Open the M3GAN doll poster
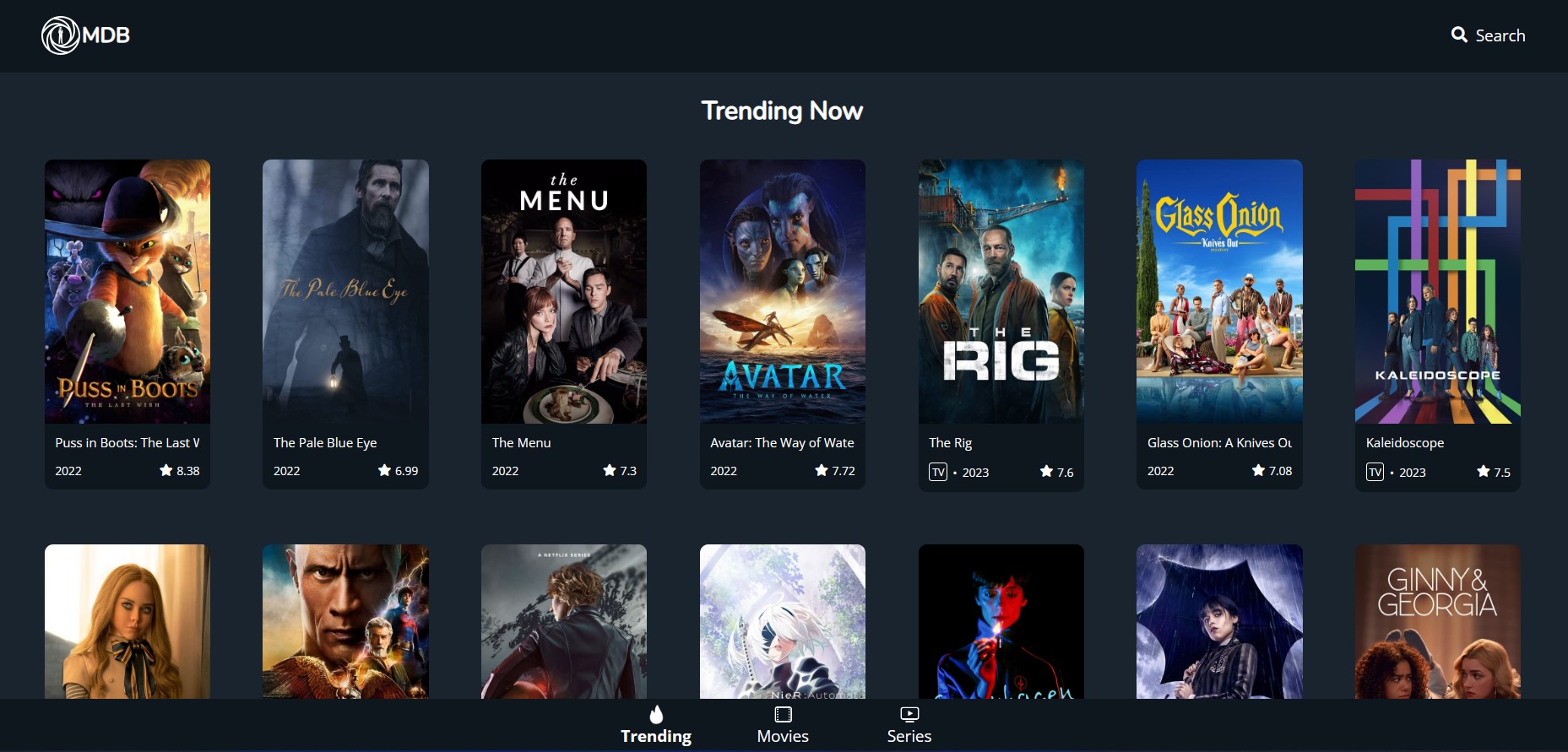The image size is (1568, 752). [128, 621]
